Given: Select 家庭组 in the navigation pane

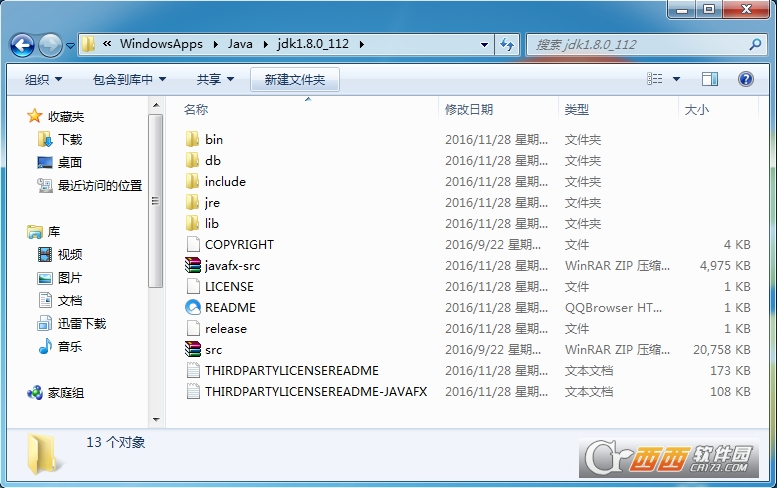Looking at the screenshot, I should [66, 393].
